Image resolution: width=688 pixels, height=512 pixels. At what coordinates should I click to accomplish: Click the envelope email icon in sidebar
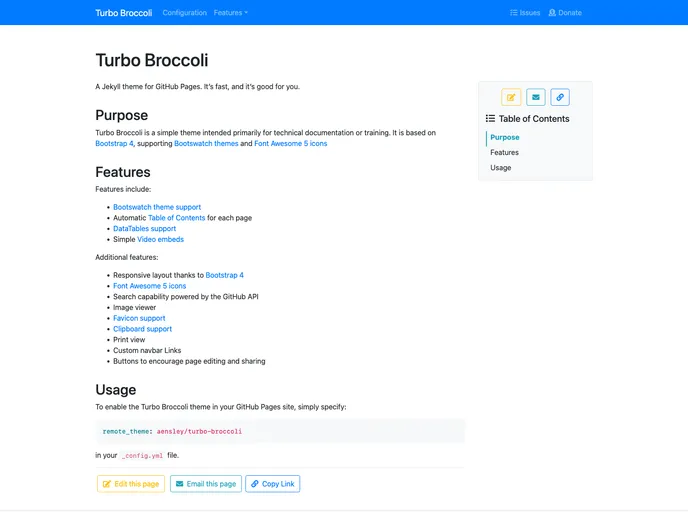coord(536,97)
